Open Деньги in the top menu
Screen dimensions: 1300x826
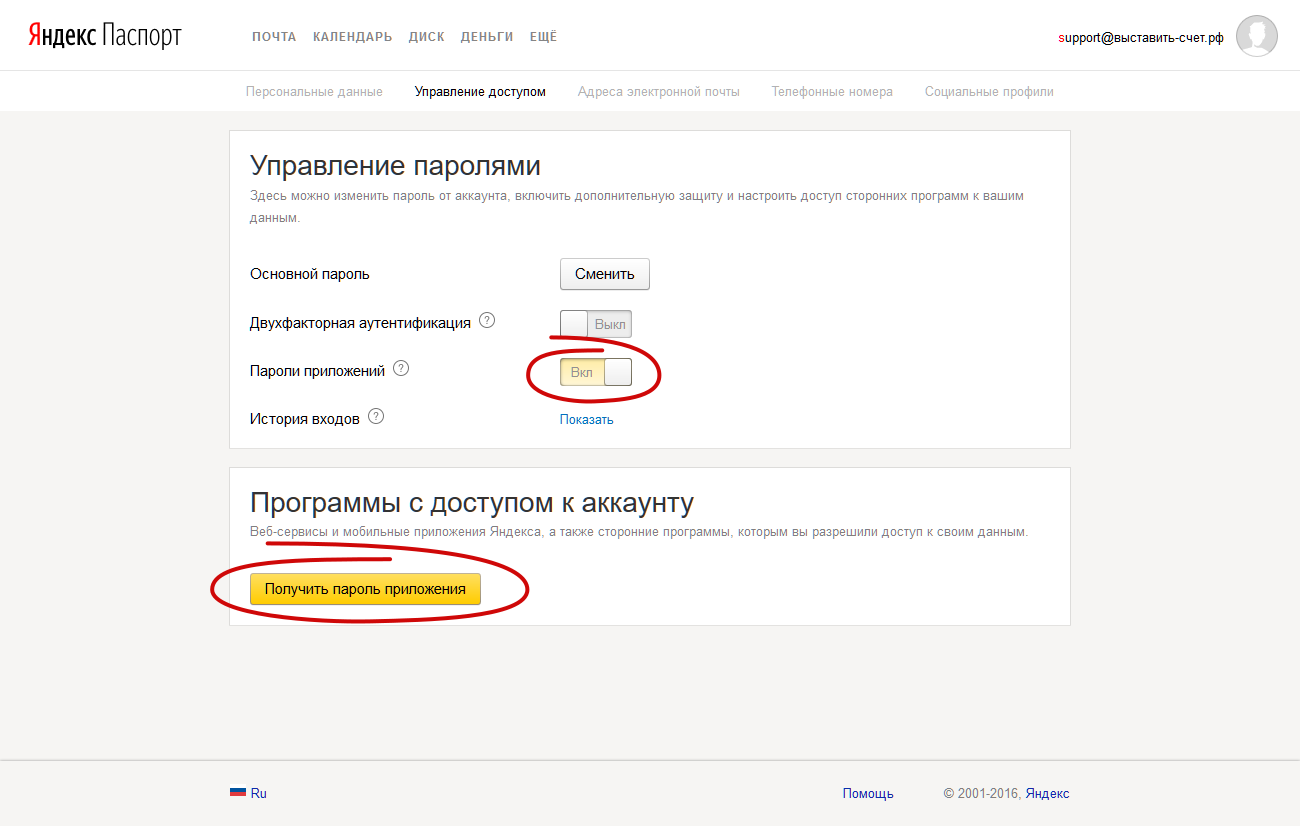tap(487, 37)
